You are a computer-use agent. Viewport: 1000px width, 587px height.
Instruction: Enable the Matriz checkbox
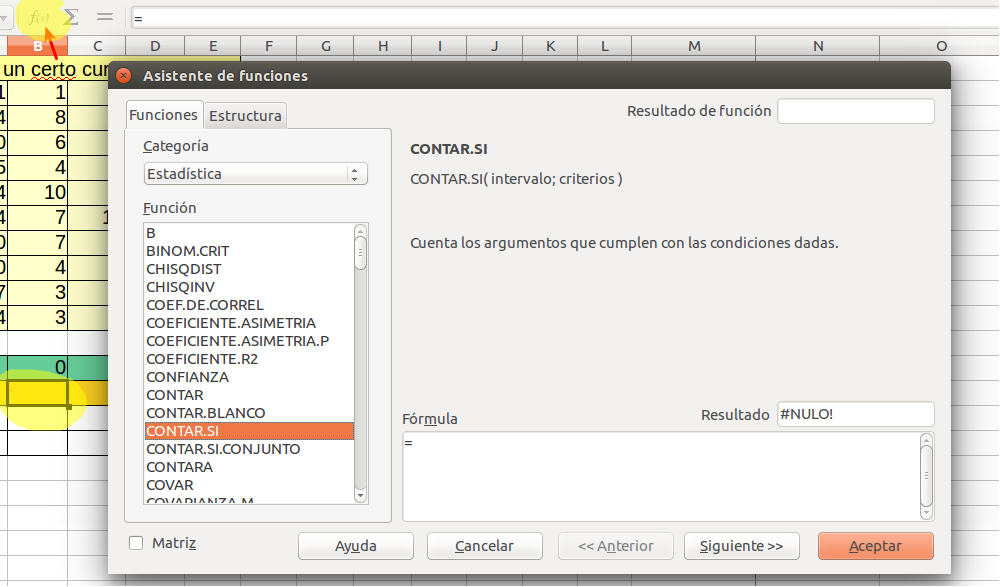[136, 543]
